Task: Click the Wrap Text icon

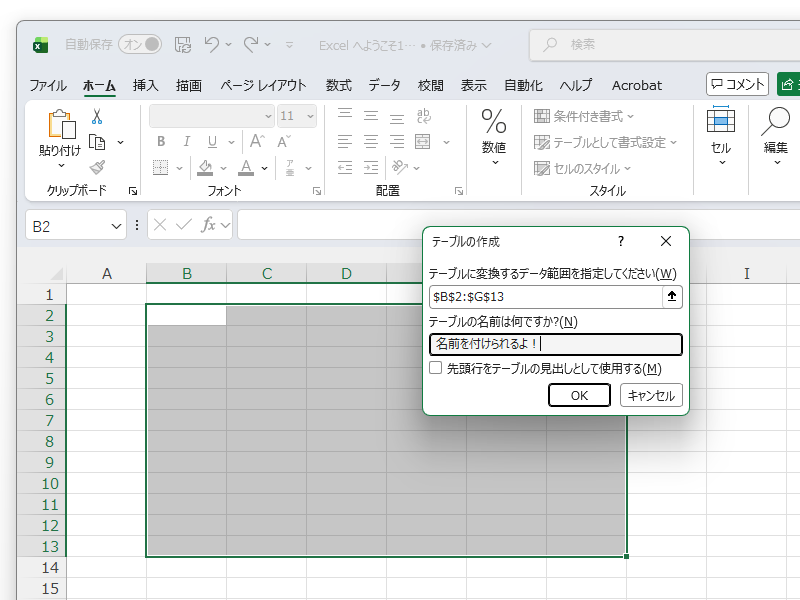Action: pyautogui.click(x=423, y=116)
